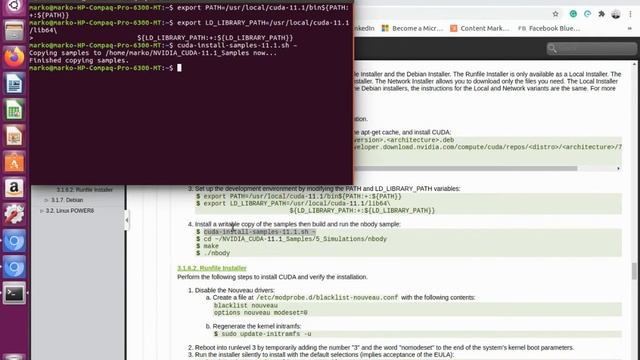Click 'sudo update-initramfs -u' code line
This screenshot has width=640, height=360.
pos(266,334)
